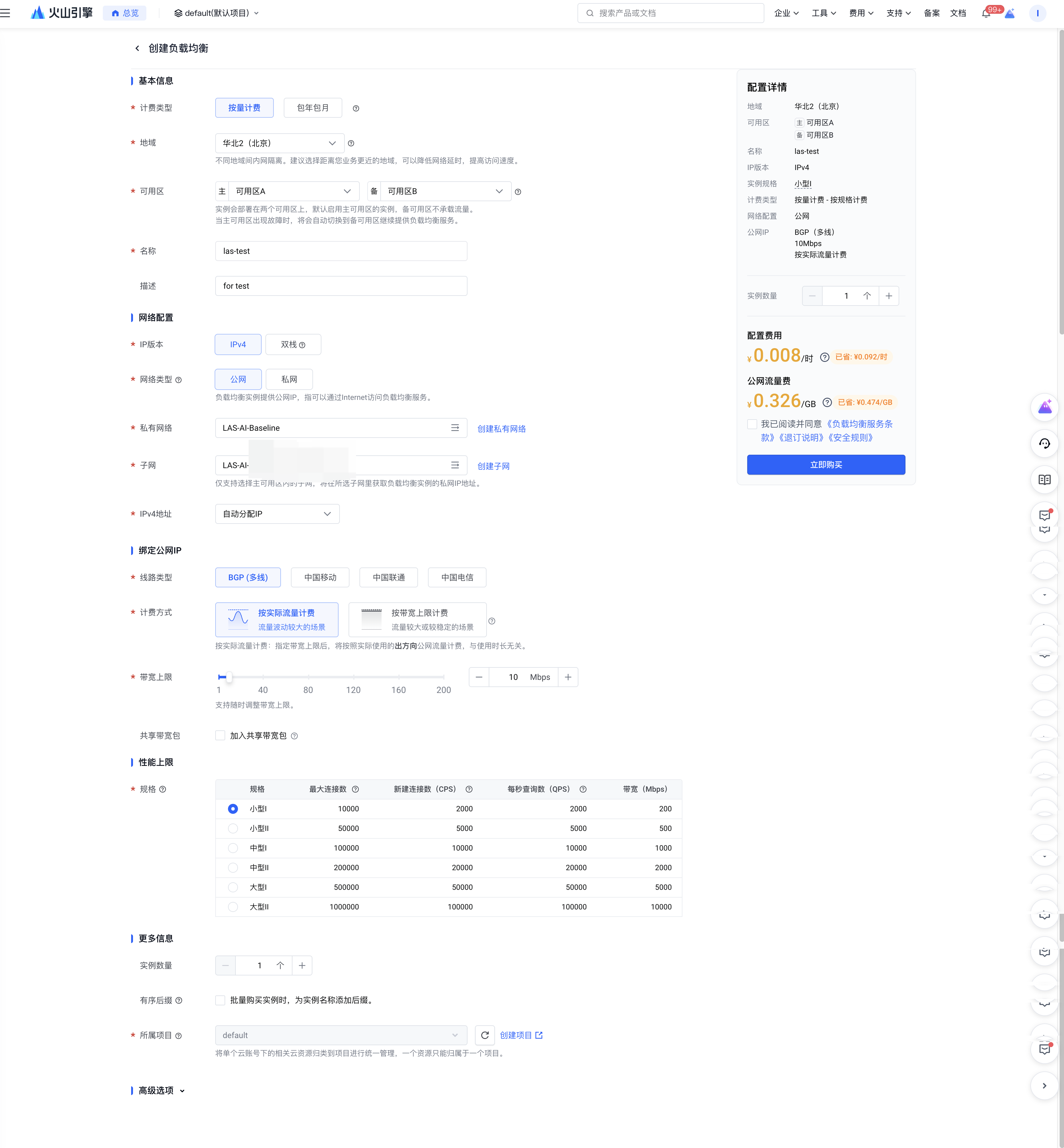Agree to the 负载均衡服务条款 checkbox
1064x1148 pixels.
(752, 424)
